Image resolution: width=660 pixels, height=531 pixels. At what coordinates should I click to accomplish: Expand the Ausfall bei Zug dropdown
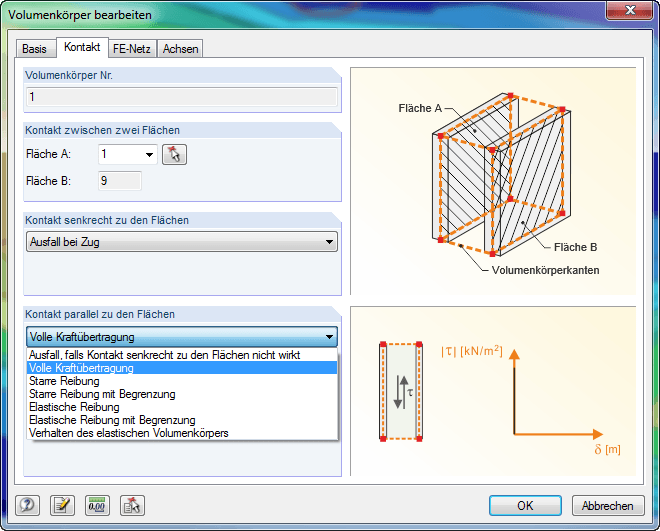(182, 242)
